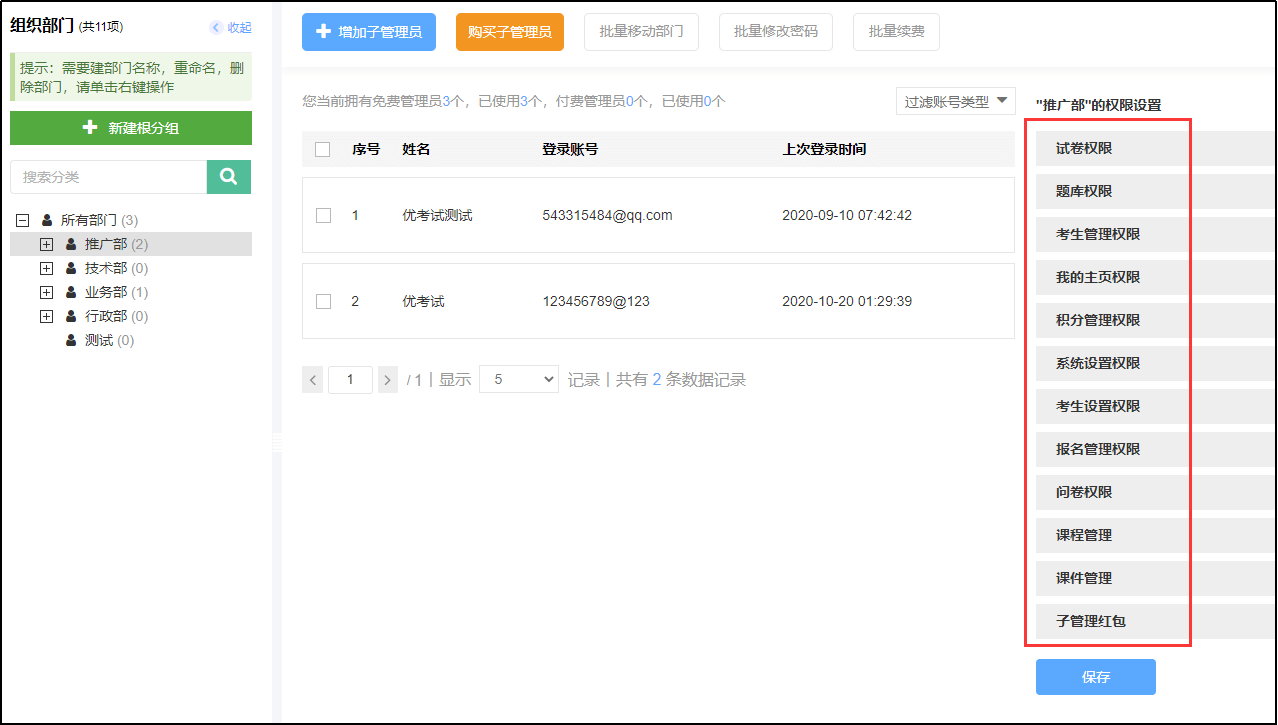Open 问卷权限 permission section
This screenshot has width=1278, height=725.
pos(1156,492)
